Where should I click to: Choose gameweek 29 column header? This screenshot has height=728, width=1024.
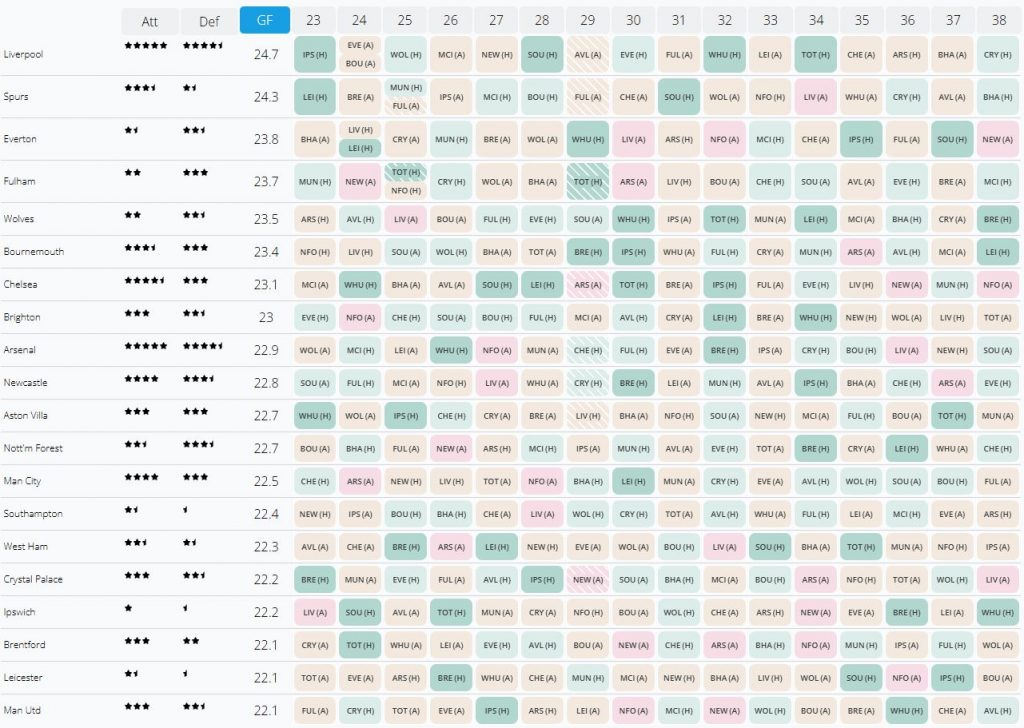tap(587, 21)
